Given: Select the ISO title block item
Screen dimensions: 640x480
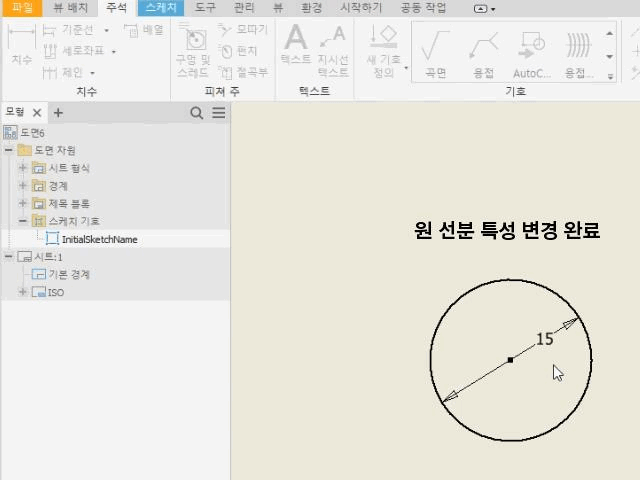Looking at the screenshot, I should tap(48, 292).
